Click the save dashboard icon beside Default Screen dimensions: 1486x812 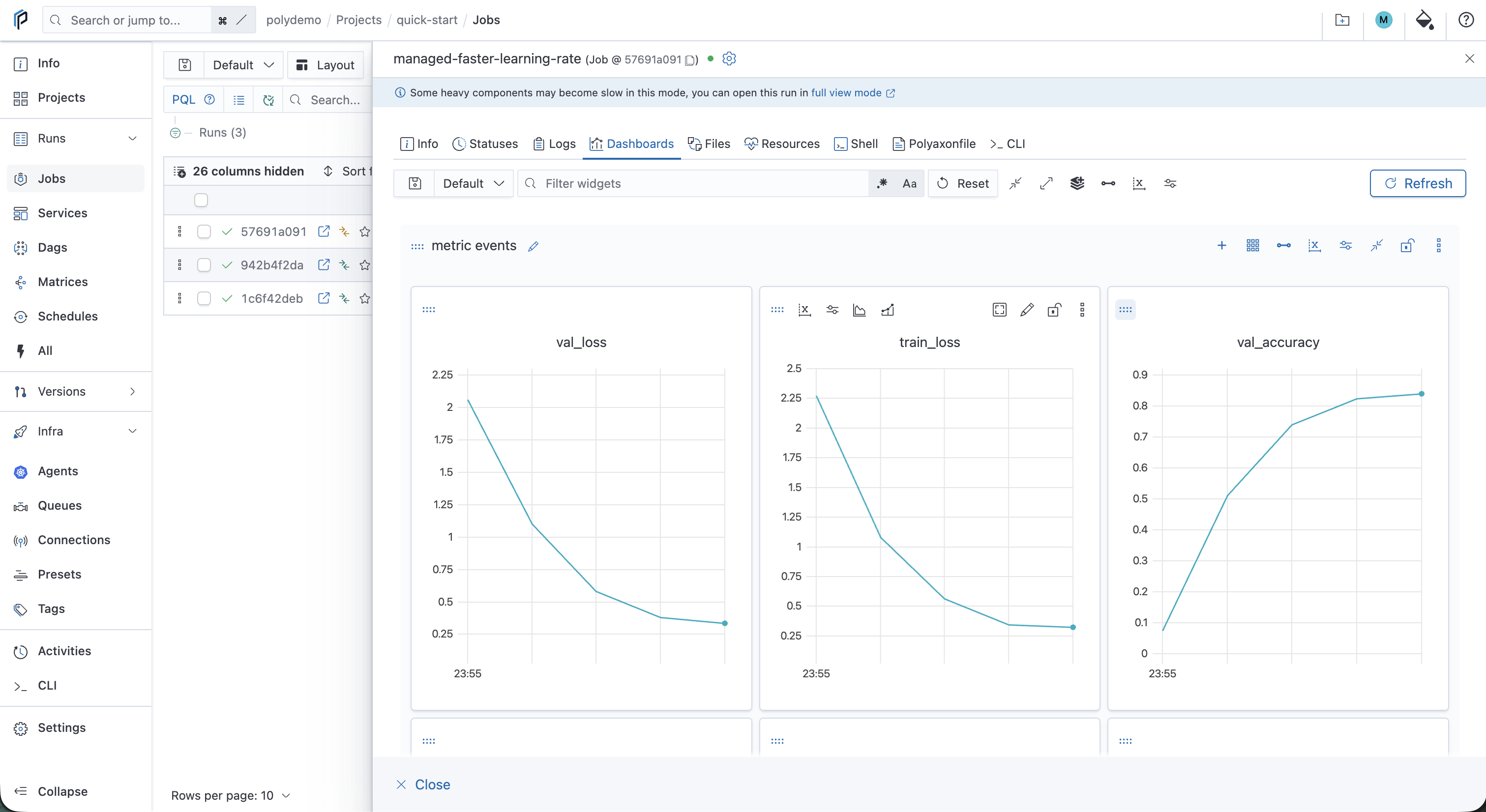(x=415, y=183)
